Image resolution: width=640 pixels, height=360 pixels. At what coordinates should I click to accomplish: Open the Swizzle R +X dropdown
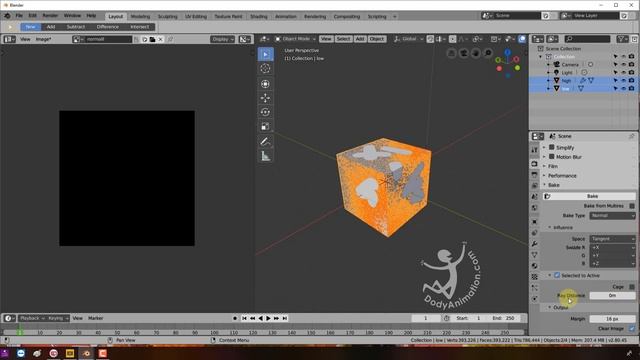click(612, 247)
